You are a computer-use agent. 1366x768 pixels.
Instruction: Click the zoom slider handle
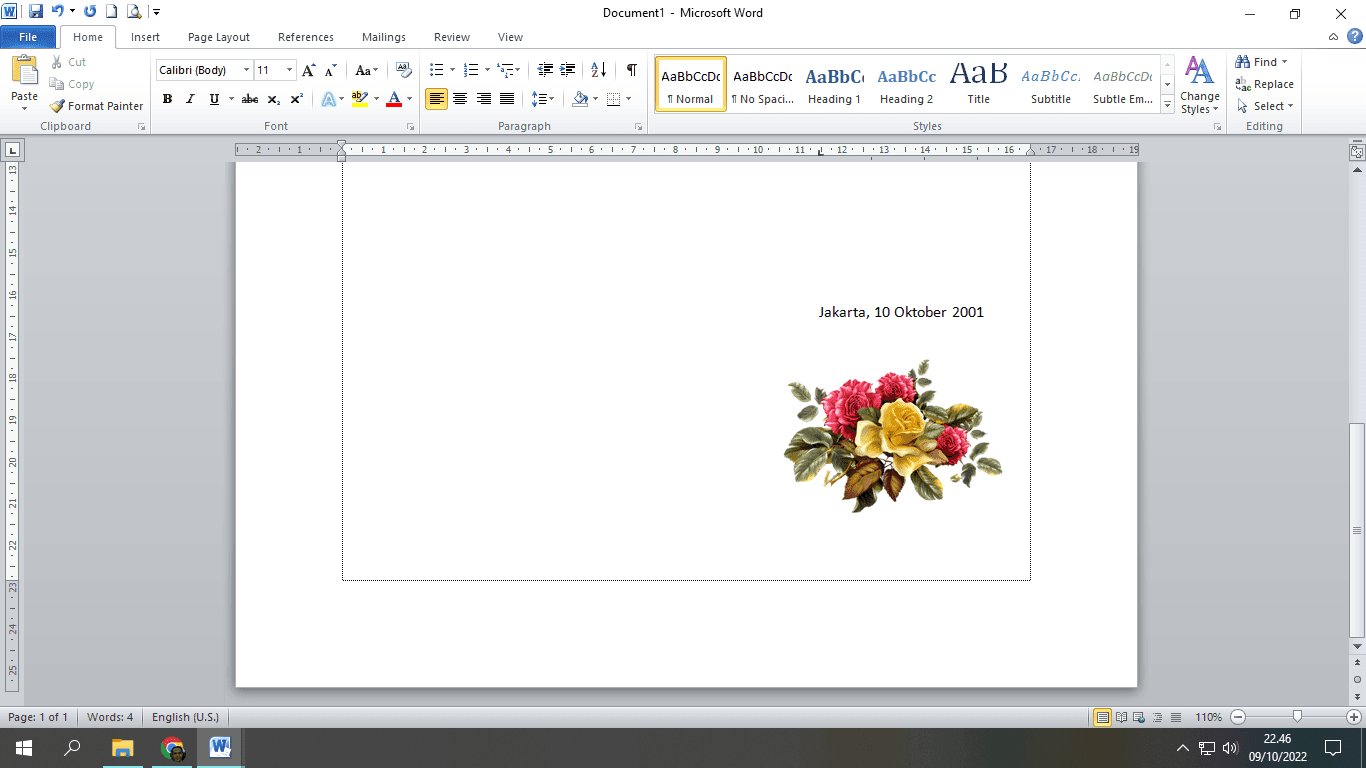[1297, 717]
